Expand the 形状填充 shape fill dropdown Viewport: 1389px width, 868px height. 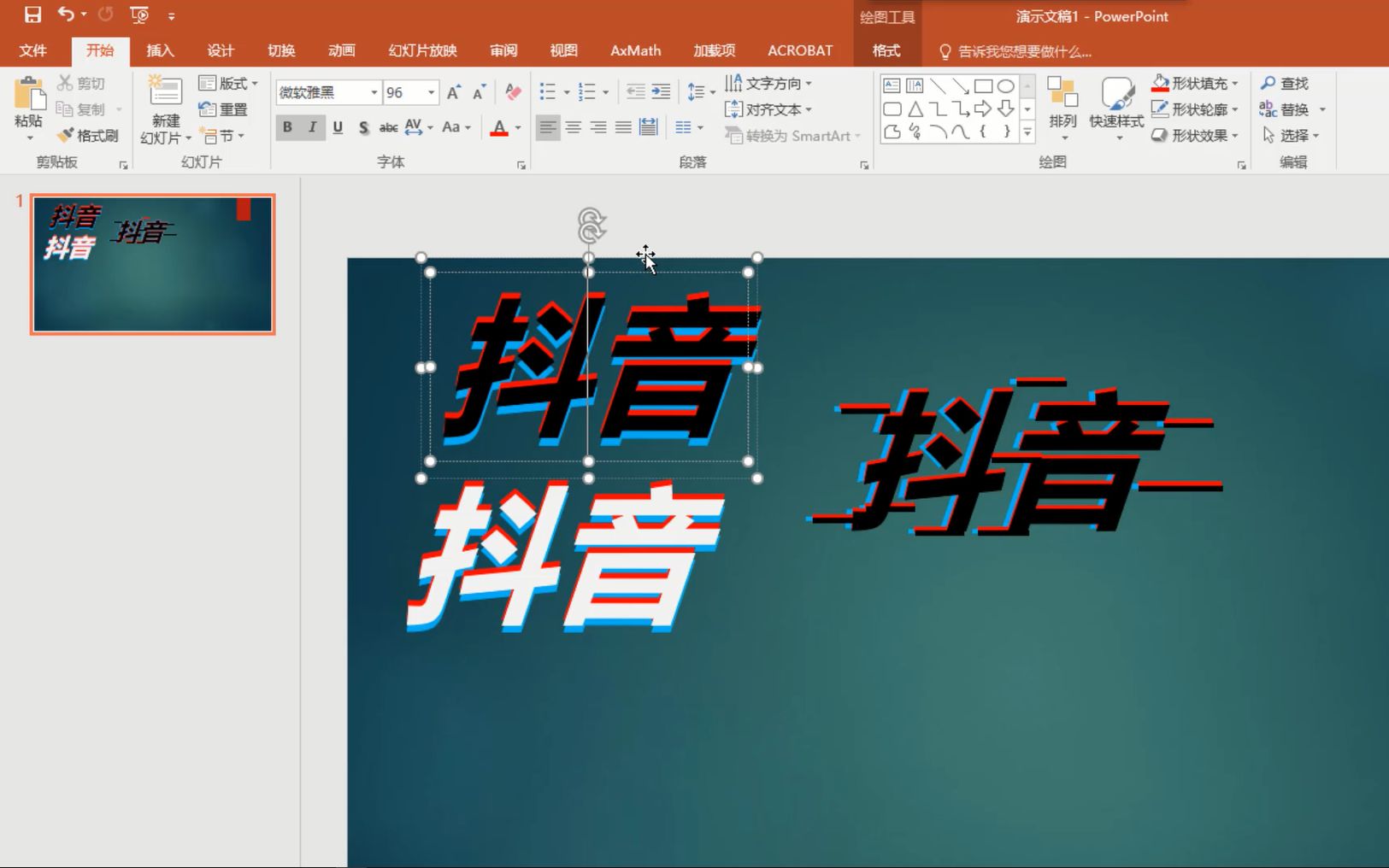coord(1234,83)
